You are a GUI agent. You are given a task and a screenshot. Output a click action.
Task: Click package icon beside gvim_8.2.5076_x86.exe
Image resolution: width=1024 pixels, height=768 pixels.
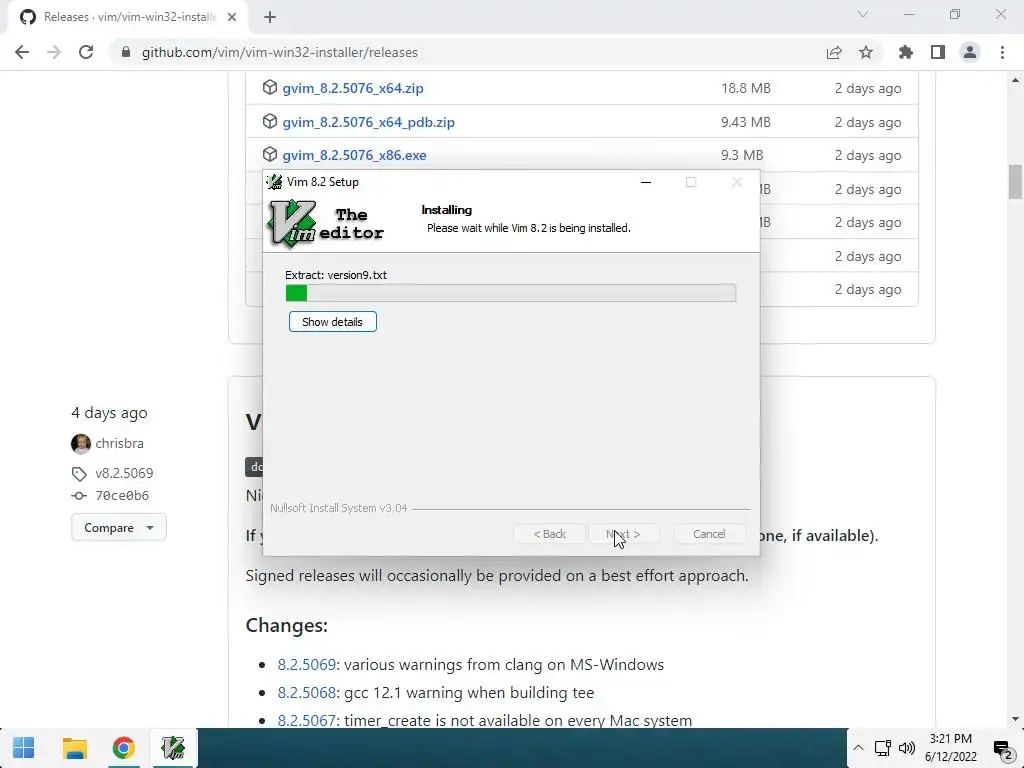pos(270,155)
